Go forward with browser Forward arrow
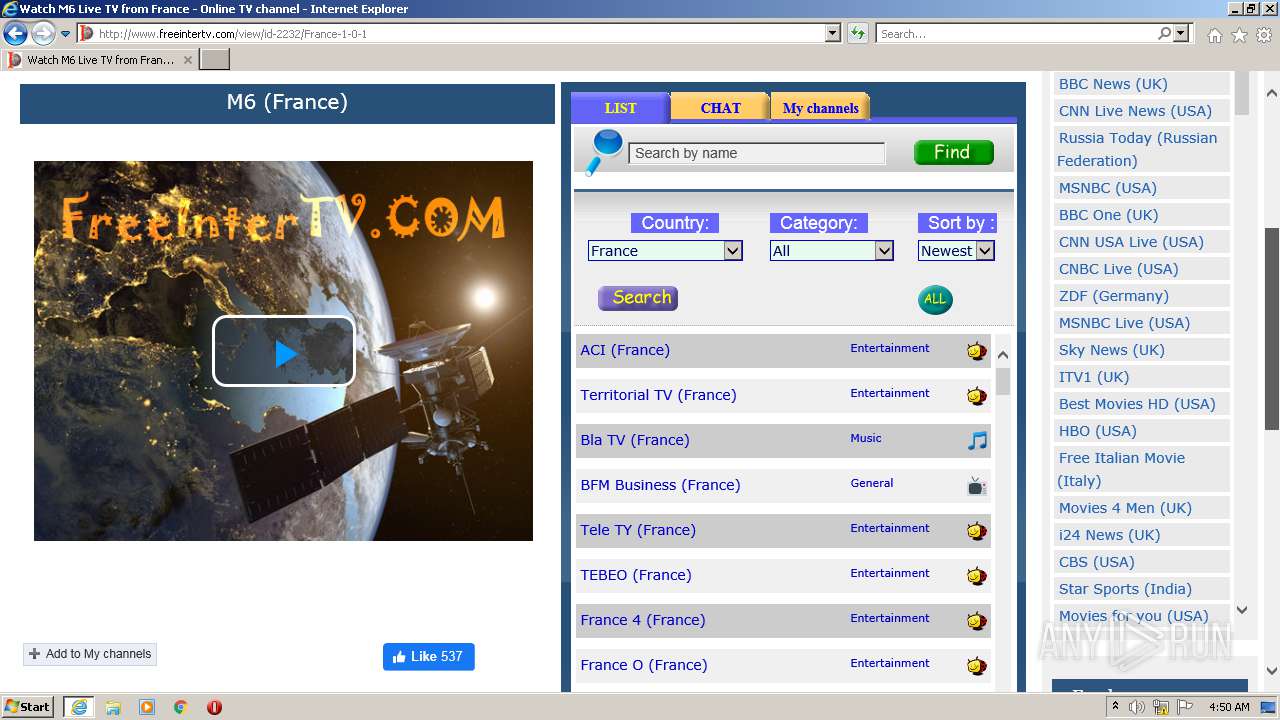The image size is (1280, 720). coord(43,34)
